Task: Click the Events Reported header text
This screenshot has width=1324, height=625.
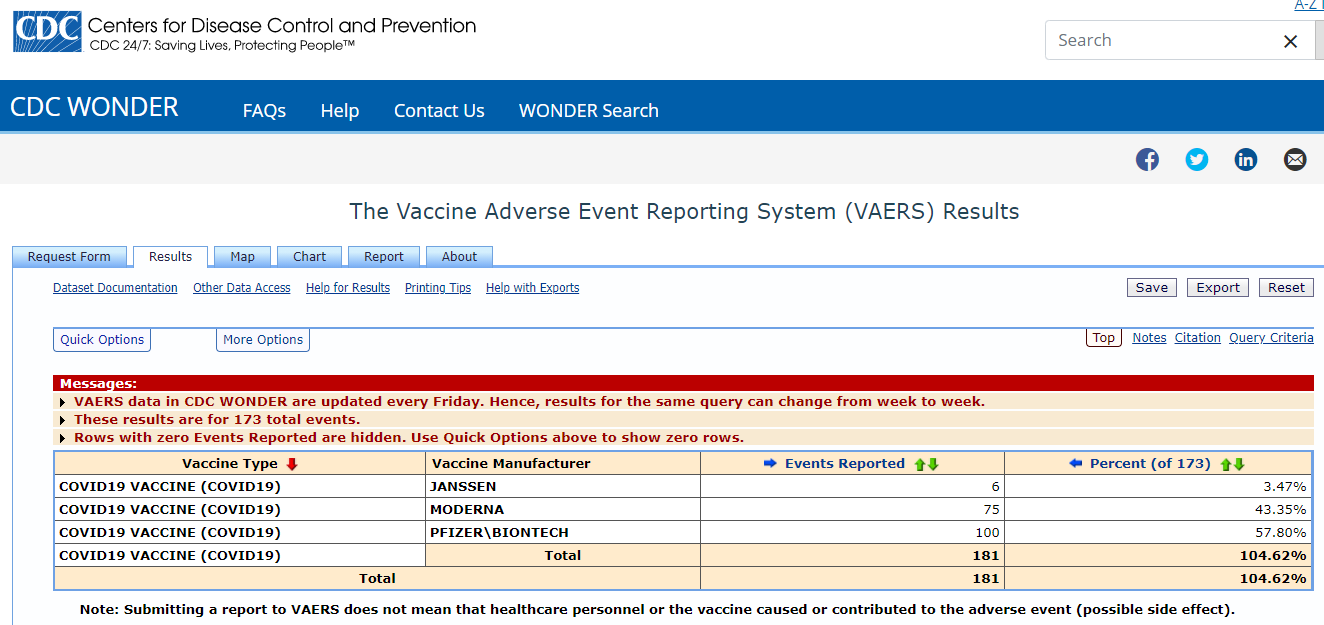Action: 845,464
